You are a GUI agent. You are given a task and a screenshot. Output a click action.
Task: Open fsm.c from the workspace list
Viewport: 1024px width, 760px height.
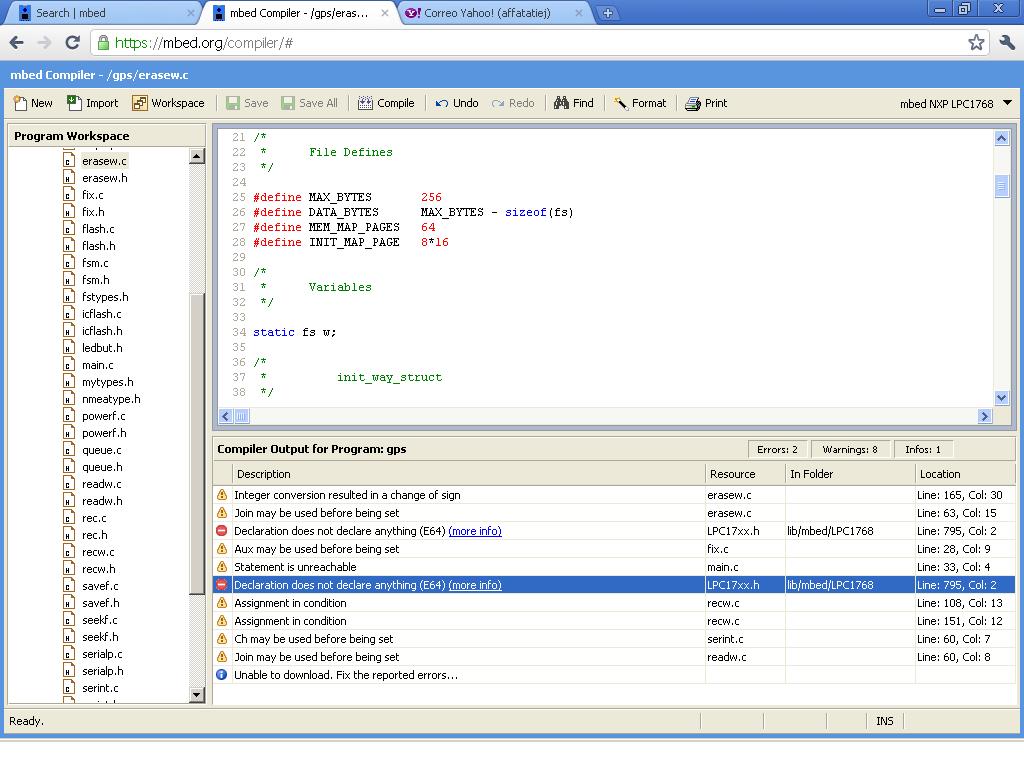(95, 263)
